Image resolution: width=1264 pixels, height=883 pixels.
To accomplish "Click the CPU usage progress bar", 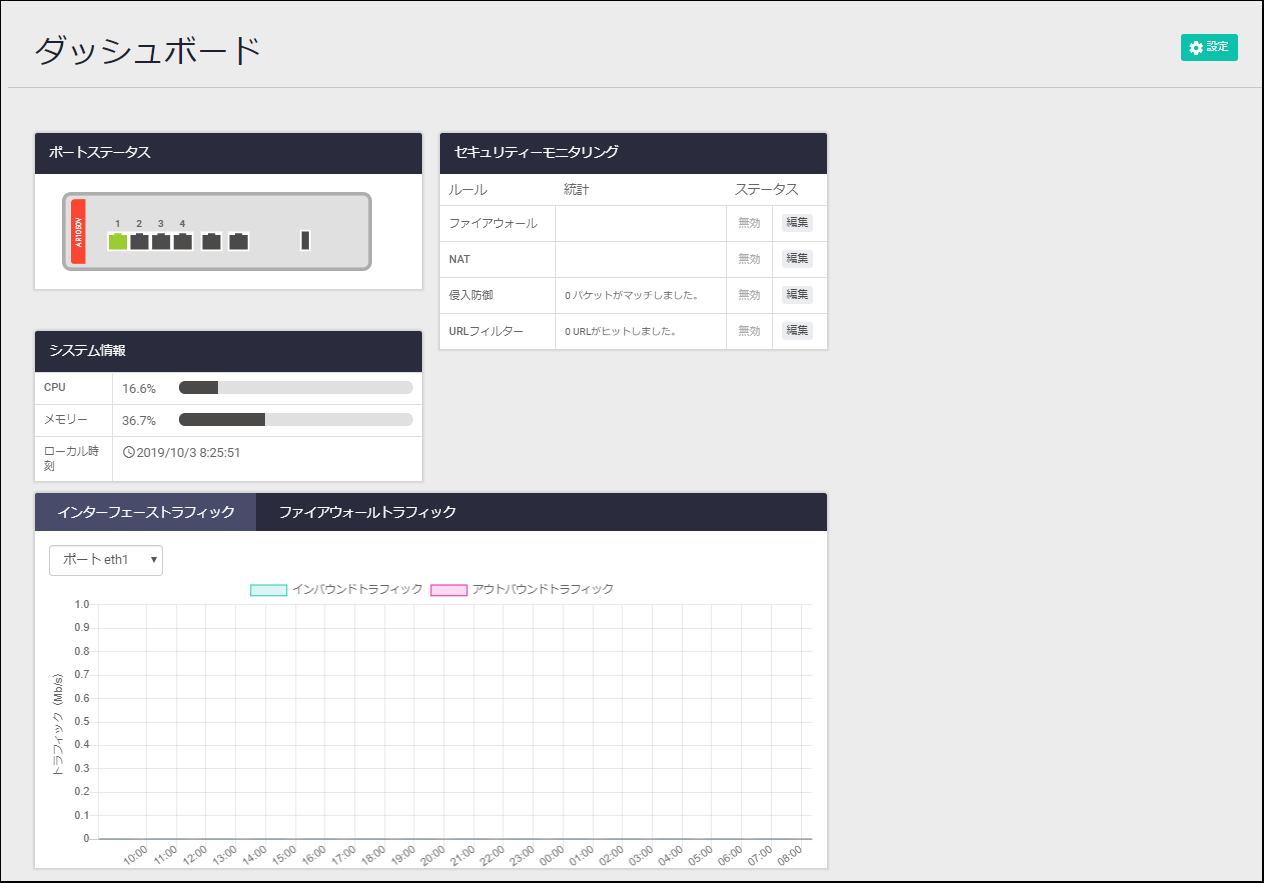I will pyautogui.click(x=295, y=388).
